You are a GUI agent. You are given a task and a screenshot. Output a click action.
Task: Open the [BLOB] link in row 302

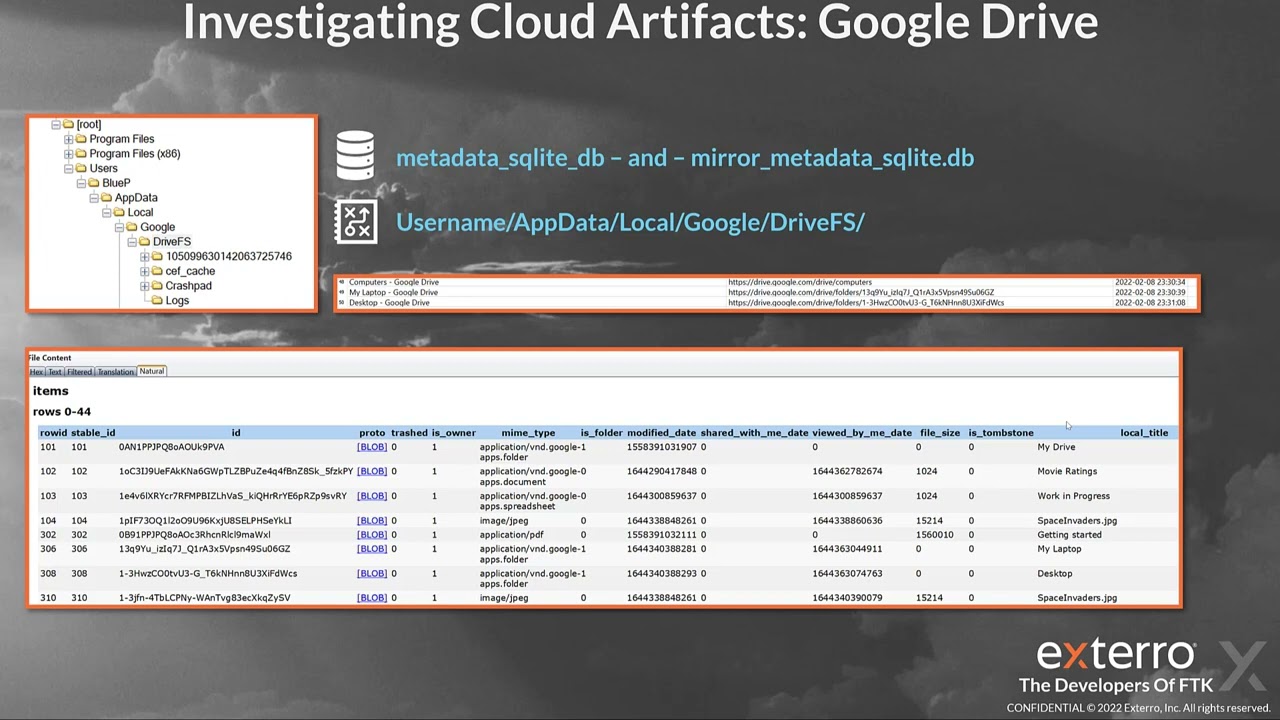372,535
